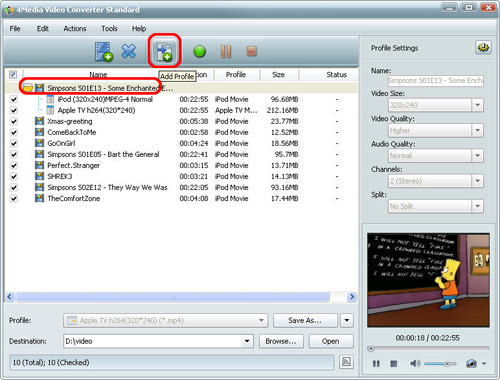Open the Split dropdown
This screenshot has width=500, height=380.
477,206
